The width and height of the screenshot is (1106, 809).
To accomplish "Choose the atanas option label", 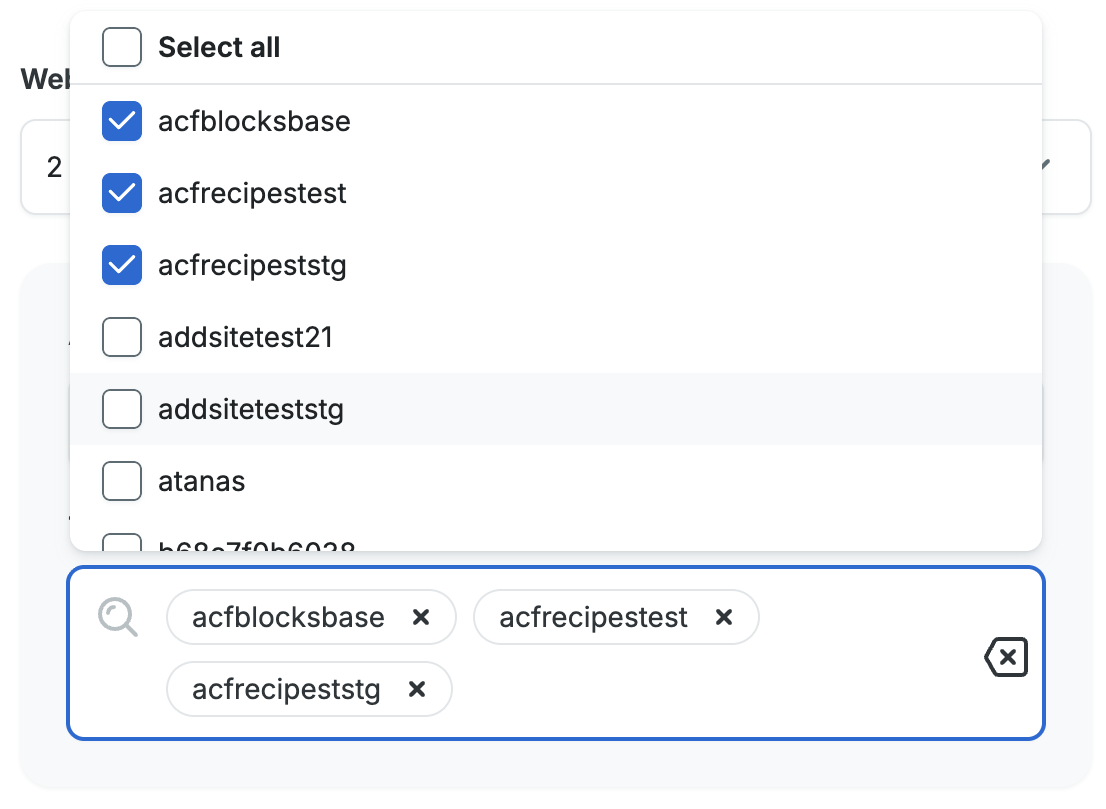I will pyautogui.click(x=202, y=481).
